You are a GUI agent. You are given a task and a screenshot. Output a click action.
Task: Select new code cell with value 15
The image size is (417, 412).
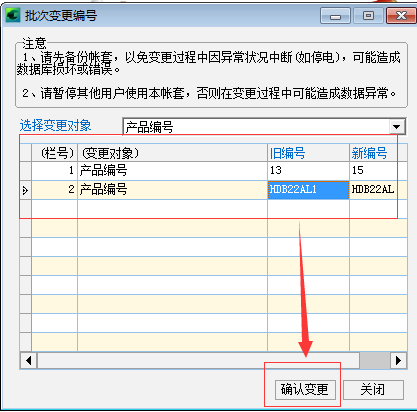click(374, 171)
